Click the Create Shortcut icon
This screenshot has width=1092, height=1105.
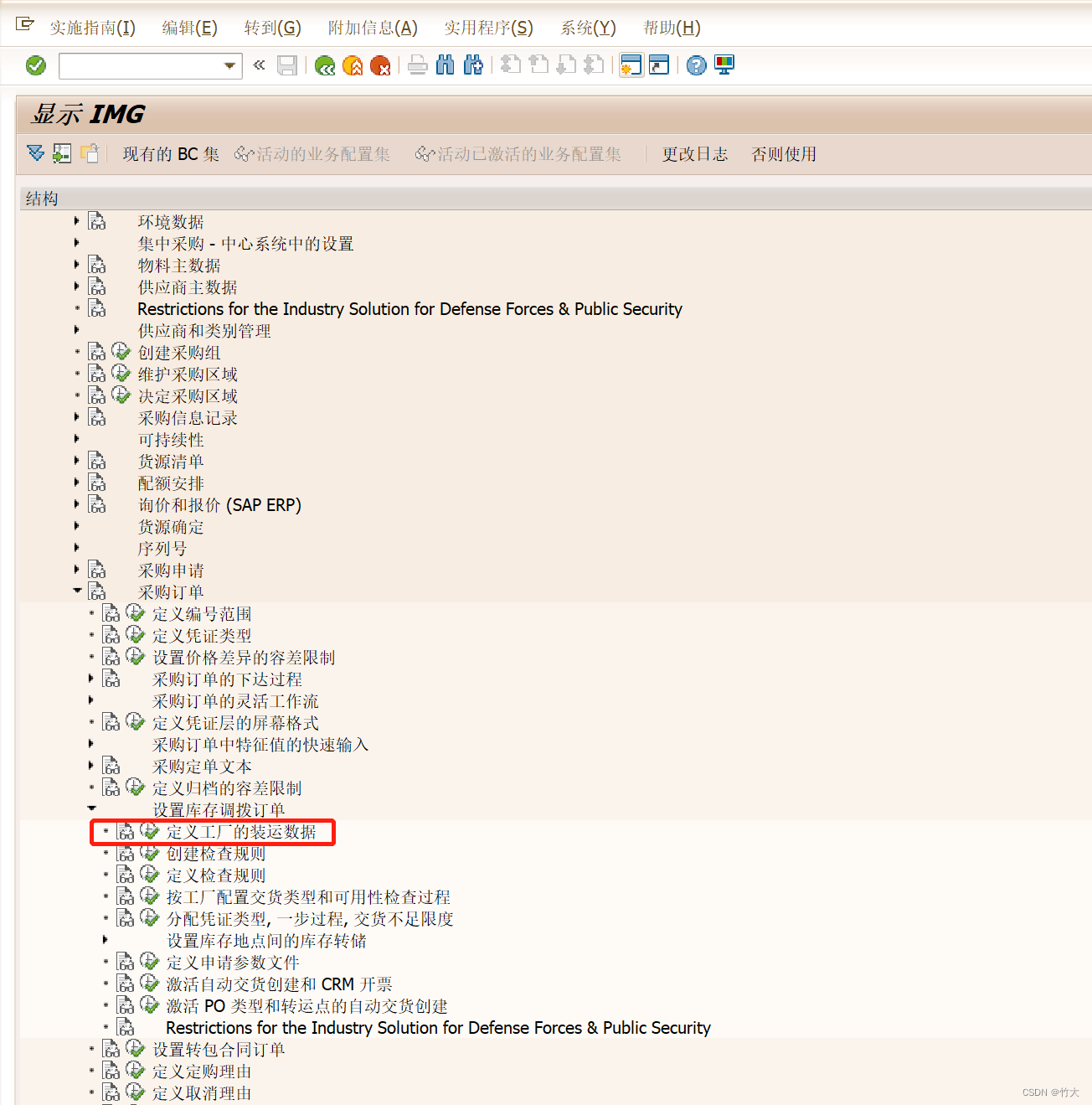tap(659, 65)
